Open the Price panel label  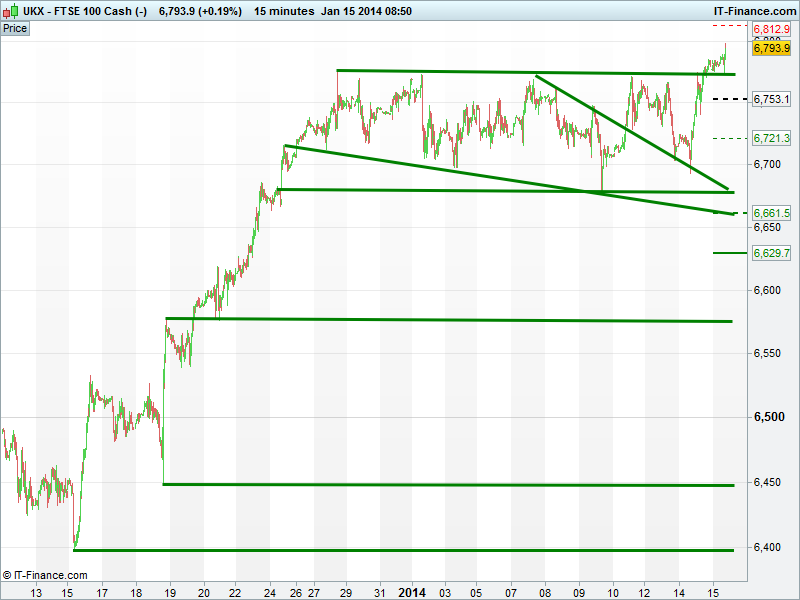[15, 29]
